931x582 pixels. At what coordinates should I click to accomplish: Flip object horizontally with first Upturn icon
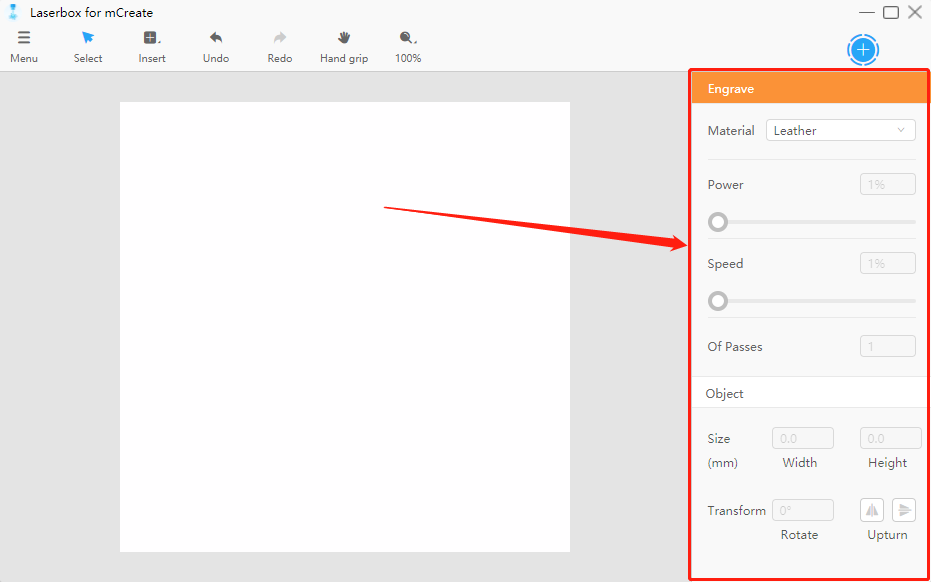pos(872,510)
